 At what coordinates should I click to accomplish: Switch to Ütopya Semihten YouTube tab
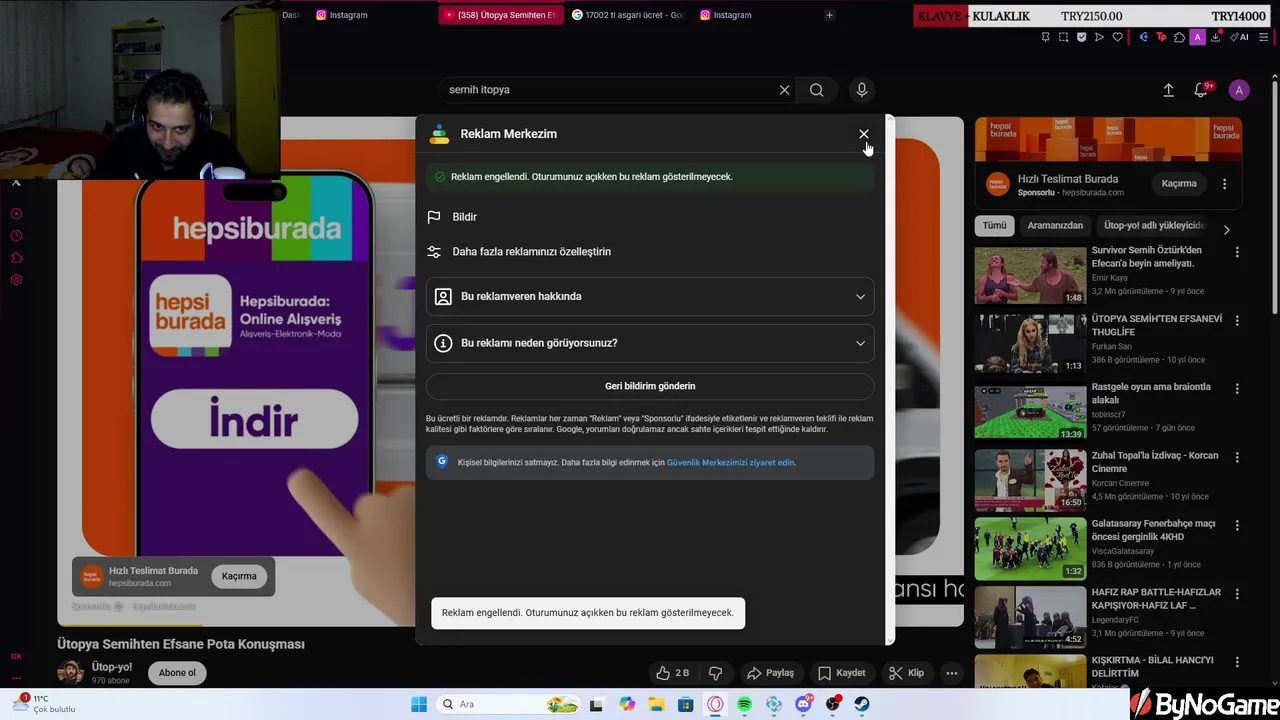500,15
